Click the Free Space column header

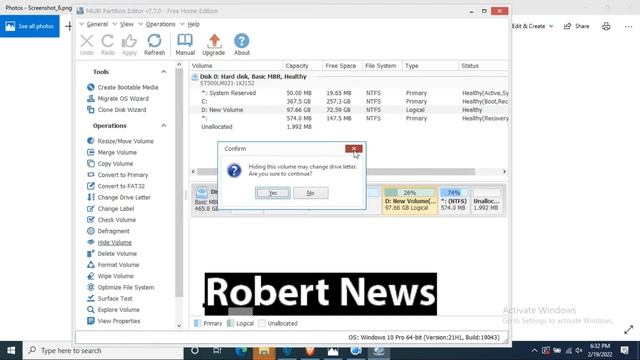(342, 66)
